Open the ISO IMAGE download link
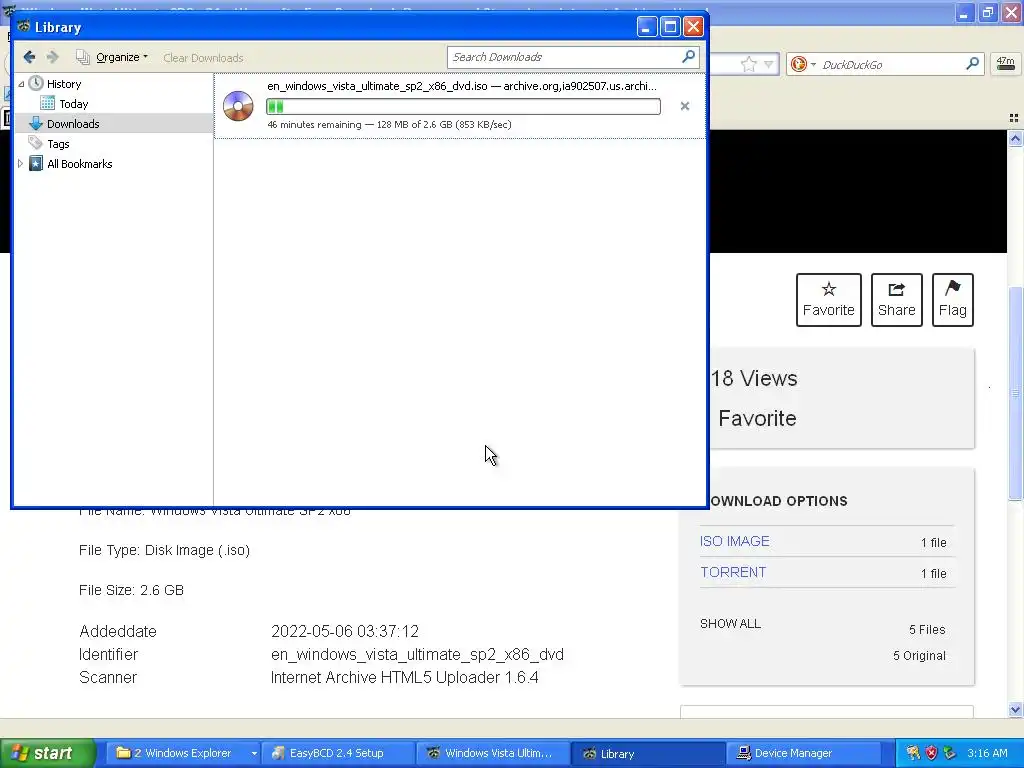1024x768 pixels. tap(734, 541)
